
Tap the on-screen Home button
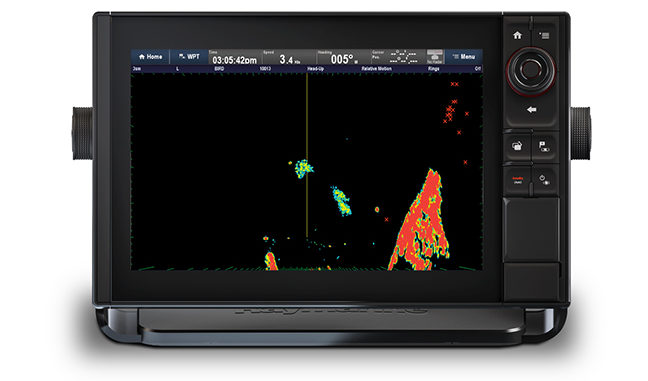click(150, 57)
